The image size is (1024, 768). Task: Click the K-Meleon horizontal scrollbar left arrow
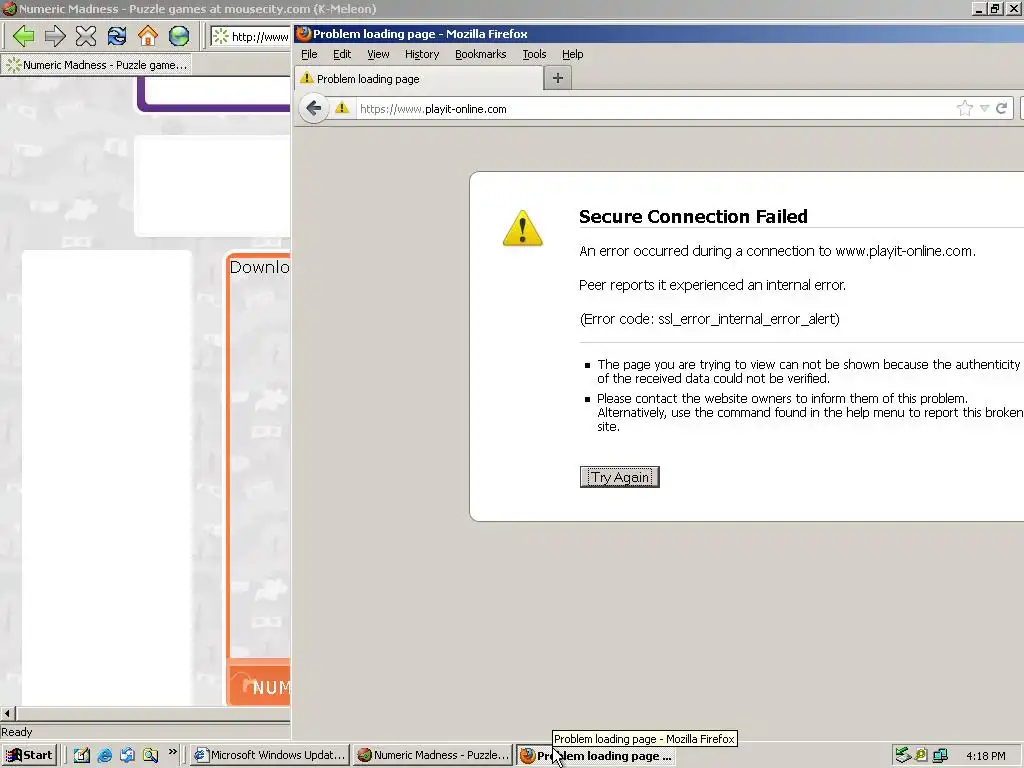pyautogui.click(x=7, y=713)
